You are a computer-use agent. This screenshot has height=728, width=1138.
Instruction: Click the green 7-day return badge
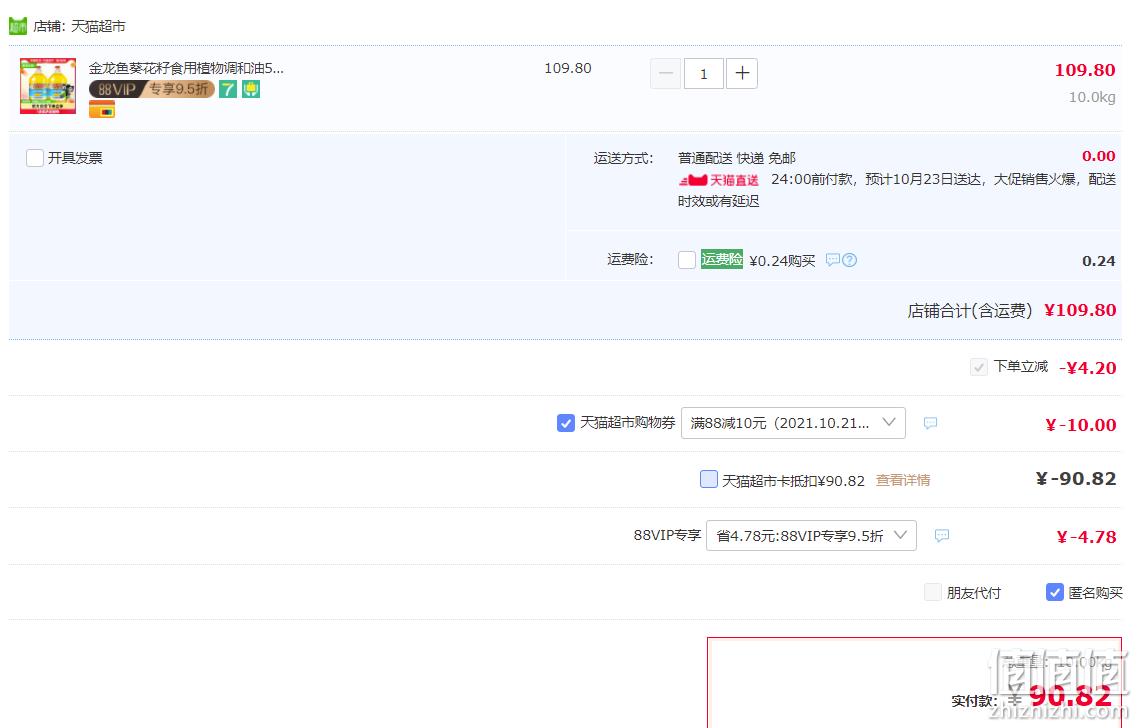click(228, 89)
